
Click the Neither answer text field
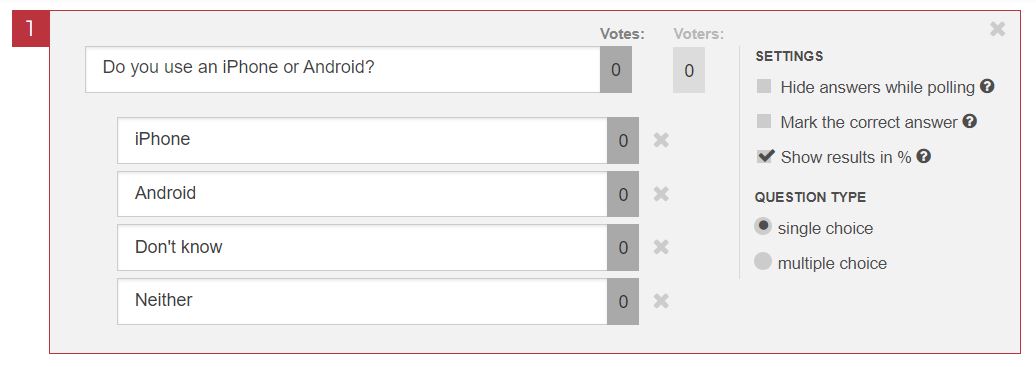point(362,302)
